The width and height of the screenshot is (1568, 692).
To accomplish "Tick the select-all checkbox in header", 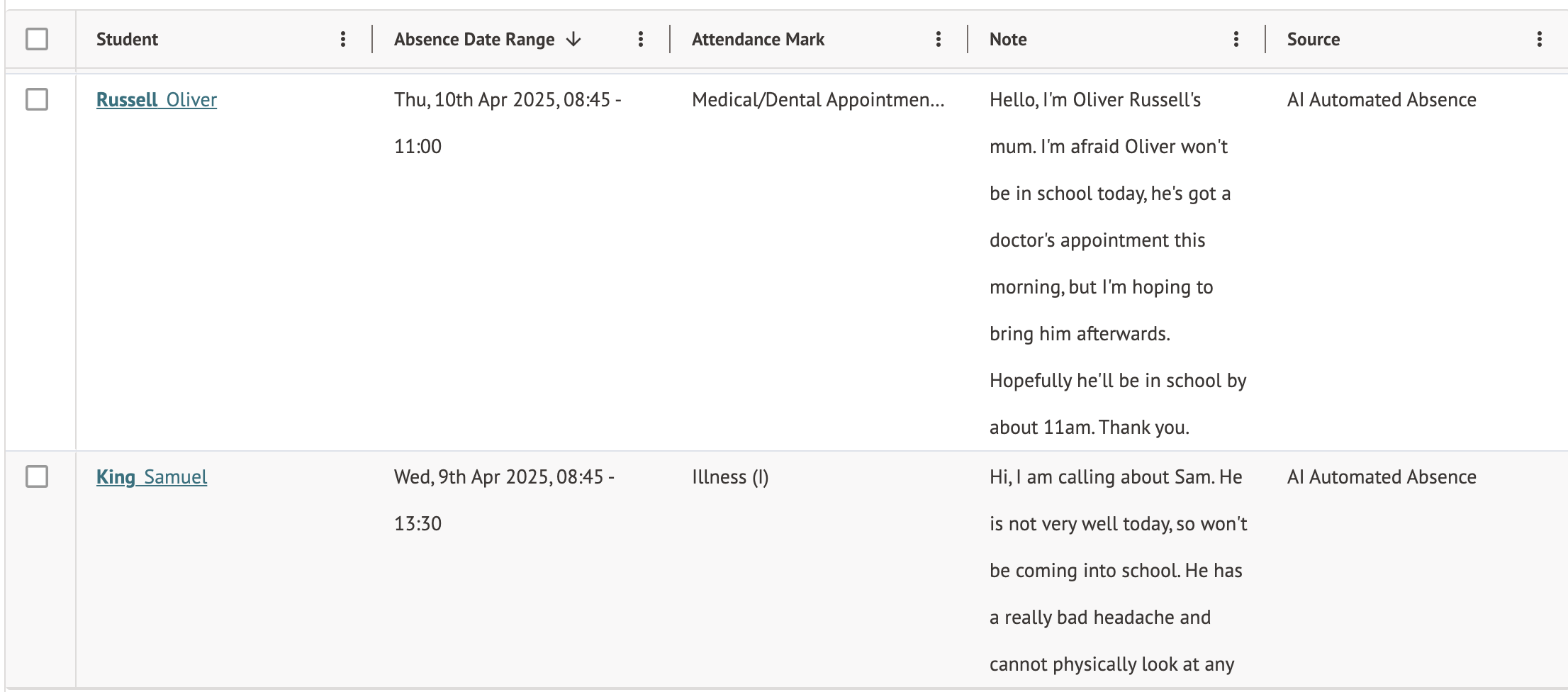I will coord(37,39).
